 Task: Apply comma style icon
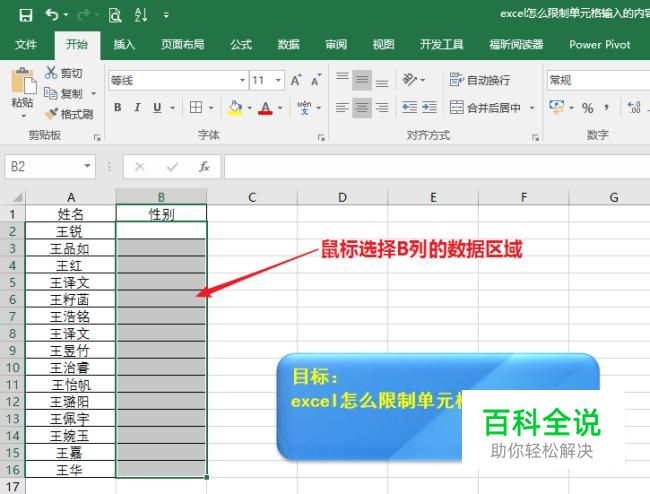click(x=606, y=108)
